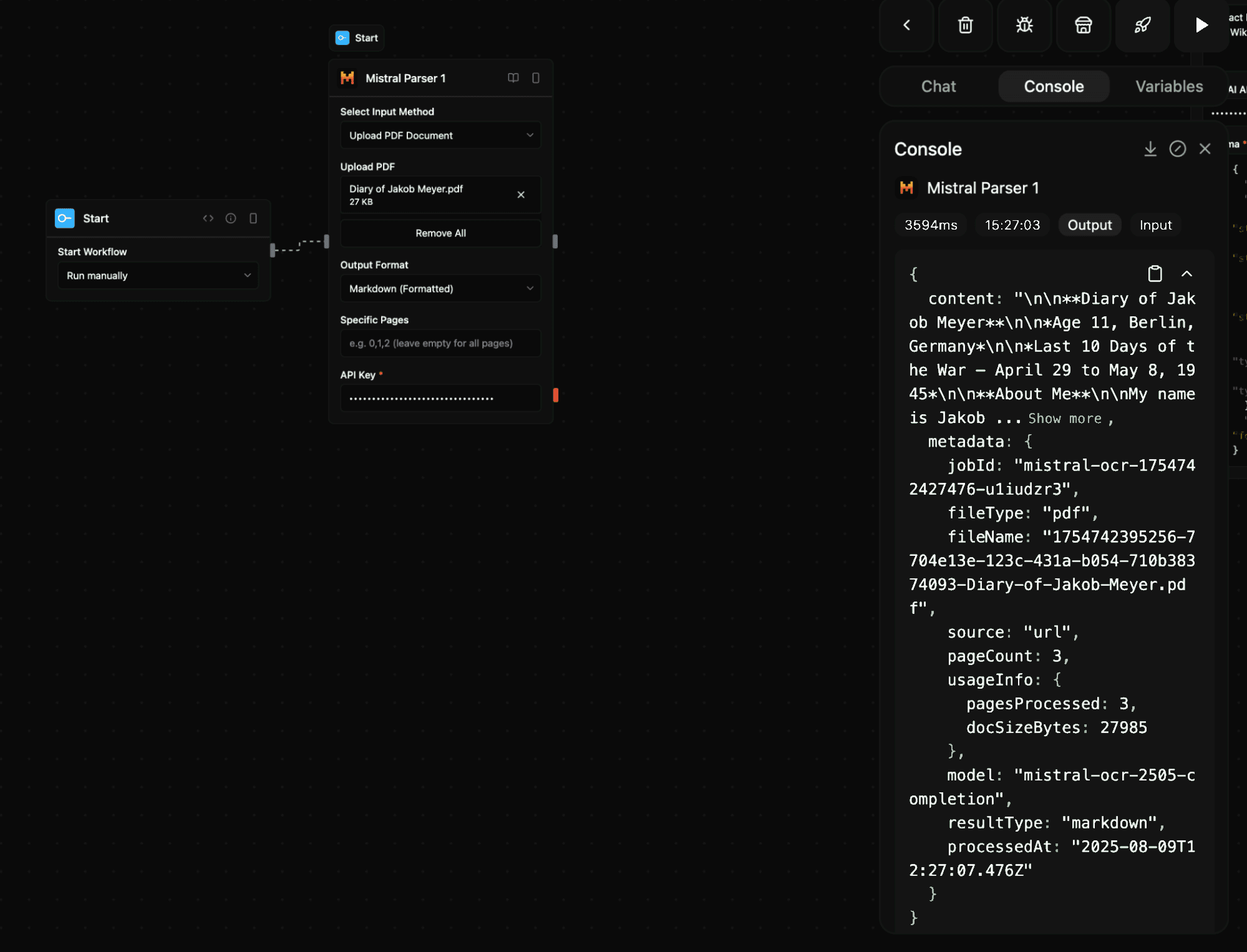Open the Select Input Method dropdown
The image size is (1247, 952).
coord(440,135)
